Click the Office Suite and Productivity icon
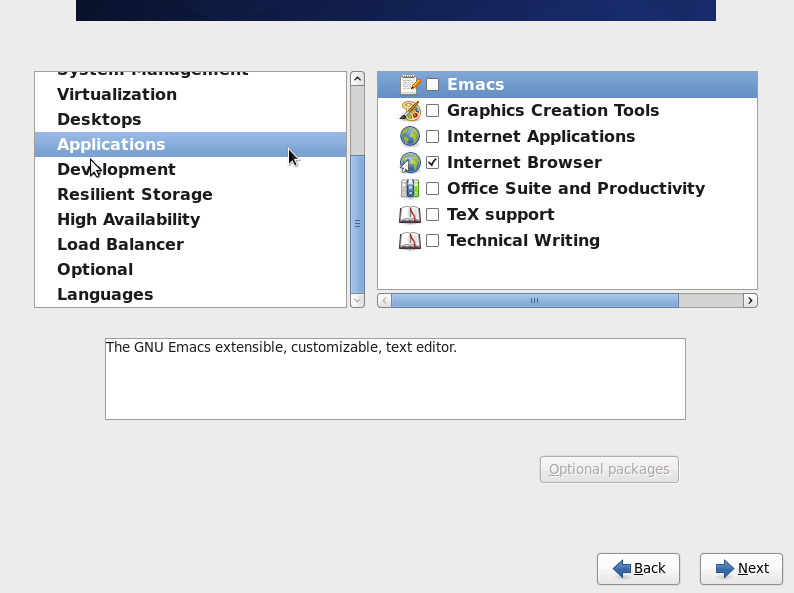Image resolution: width=794 pixels, height=593 pixels. coord(410,189)
